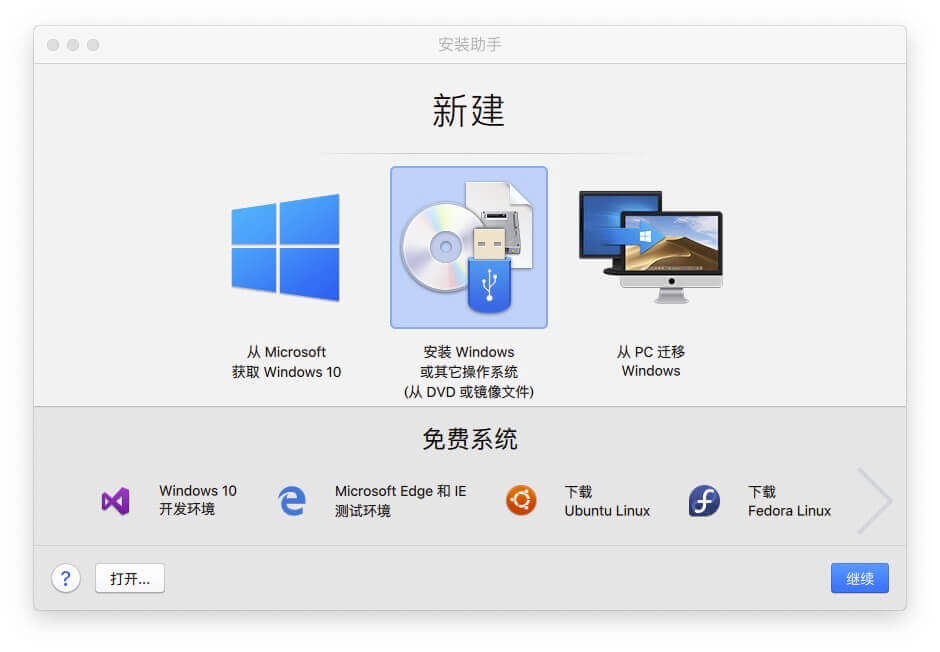Screen dimensions: 940x652
Task: Select Windows 10 开发环境 text
Action: [198, 500]
